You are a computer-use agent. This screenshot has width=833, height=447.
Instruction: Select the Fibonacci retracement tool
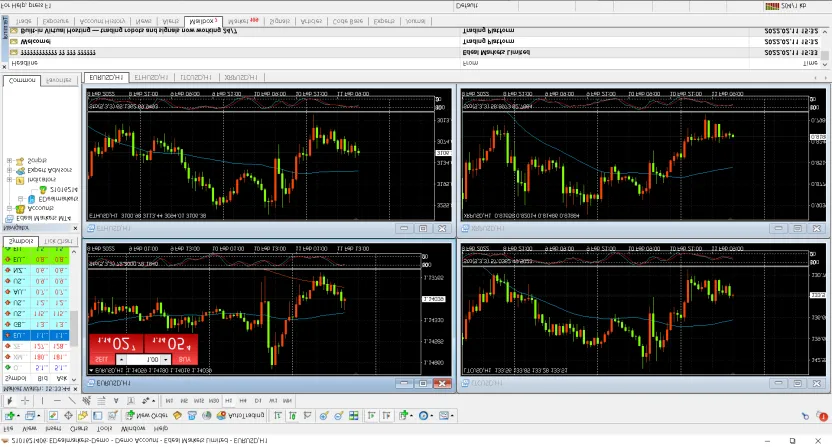(x=101, y=401)
